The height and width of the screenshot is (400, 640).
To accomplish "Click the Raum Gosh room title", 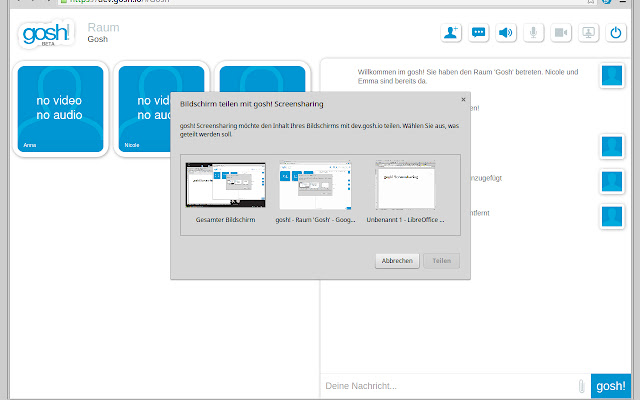I will (103, 33).
